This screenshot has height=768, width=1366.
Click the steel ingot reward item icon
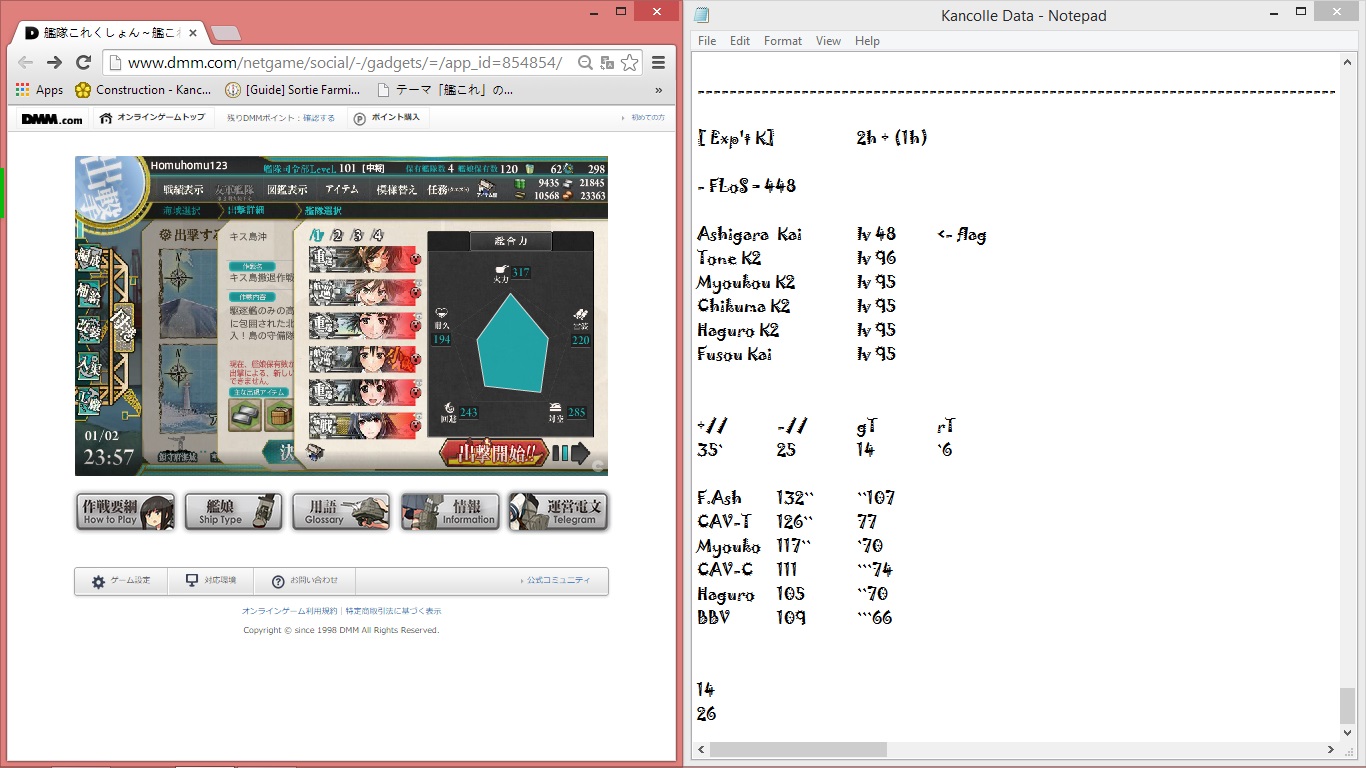pyautogui.click(x=246, y=415)
